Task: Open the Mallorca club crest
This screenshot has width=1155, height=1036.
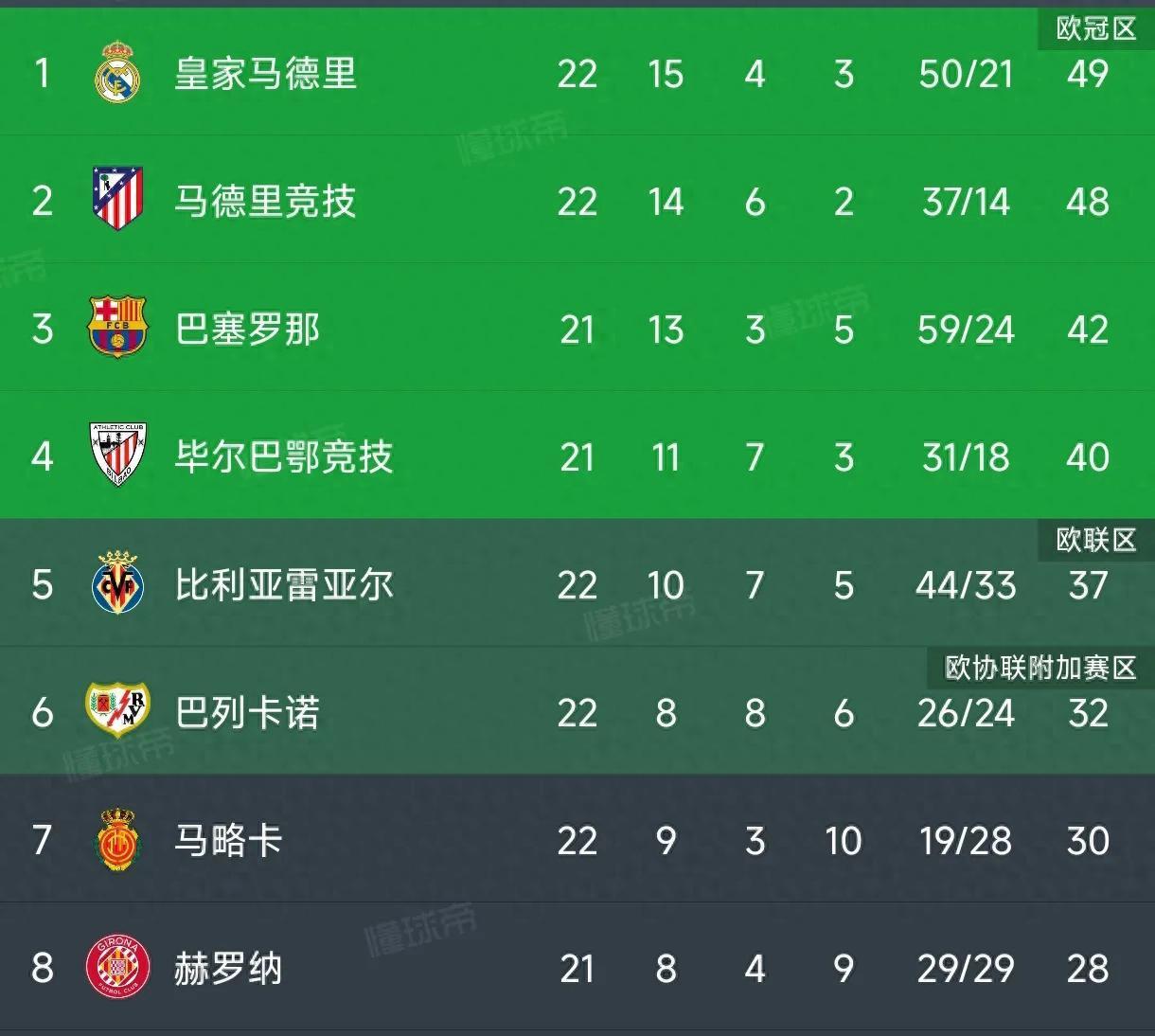Action: click(x=117, y=839)
